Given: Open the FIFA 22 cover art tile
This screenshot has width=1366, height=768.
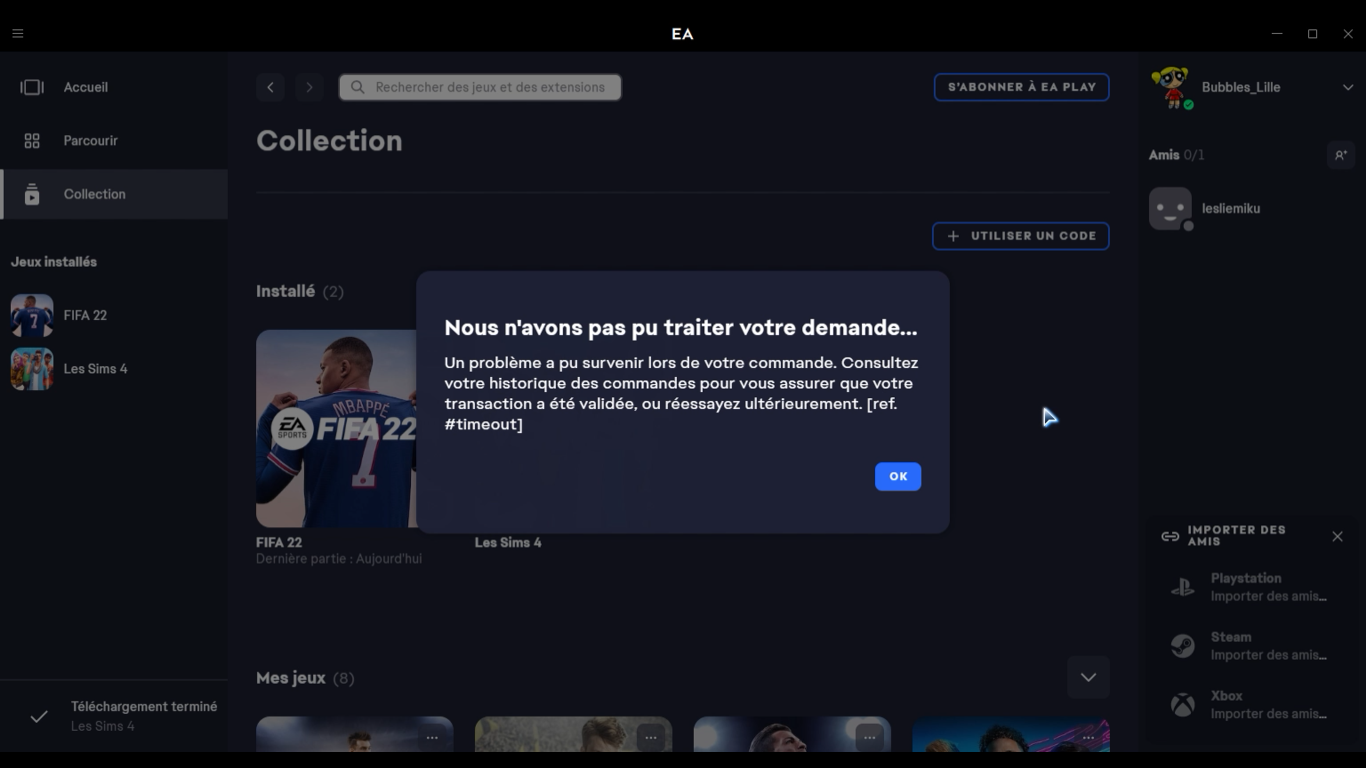Looking at the screenshot, I should (336, 428).
